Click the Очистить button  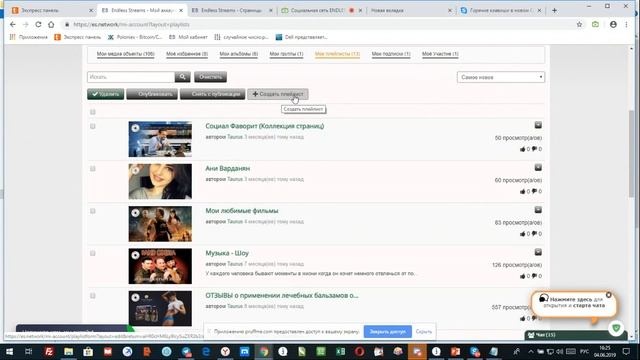coord(210,77)
